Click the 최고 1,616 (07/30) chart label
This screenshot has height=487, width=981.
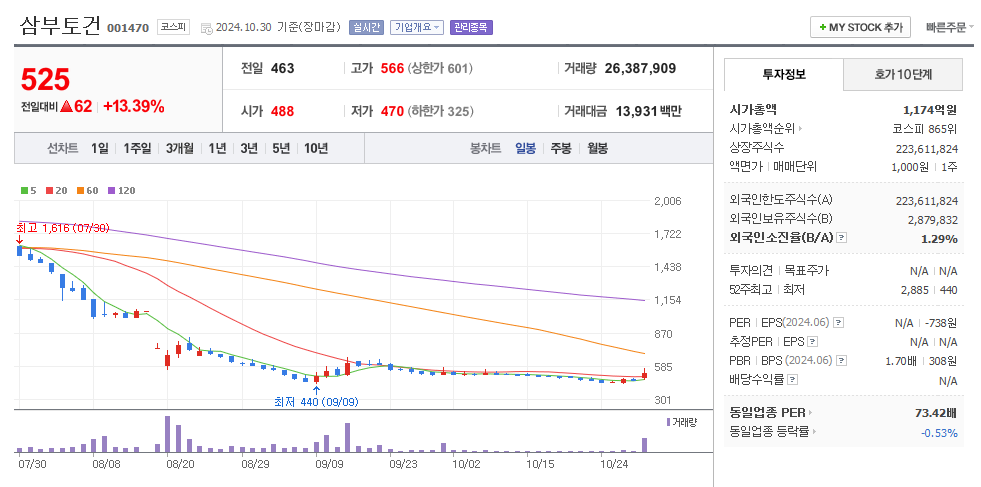click(63, 228)
